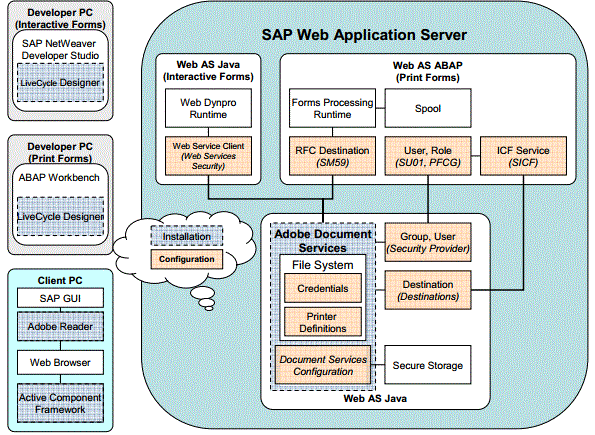Select the Web Dynpro Runtime box
The image size is (595, 435).
[x=208, y=108]
